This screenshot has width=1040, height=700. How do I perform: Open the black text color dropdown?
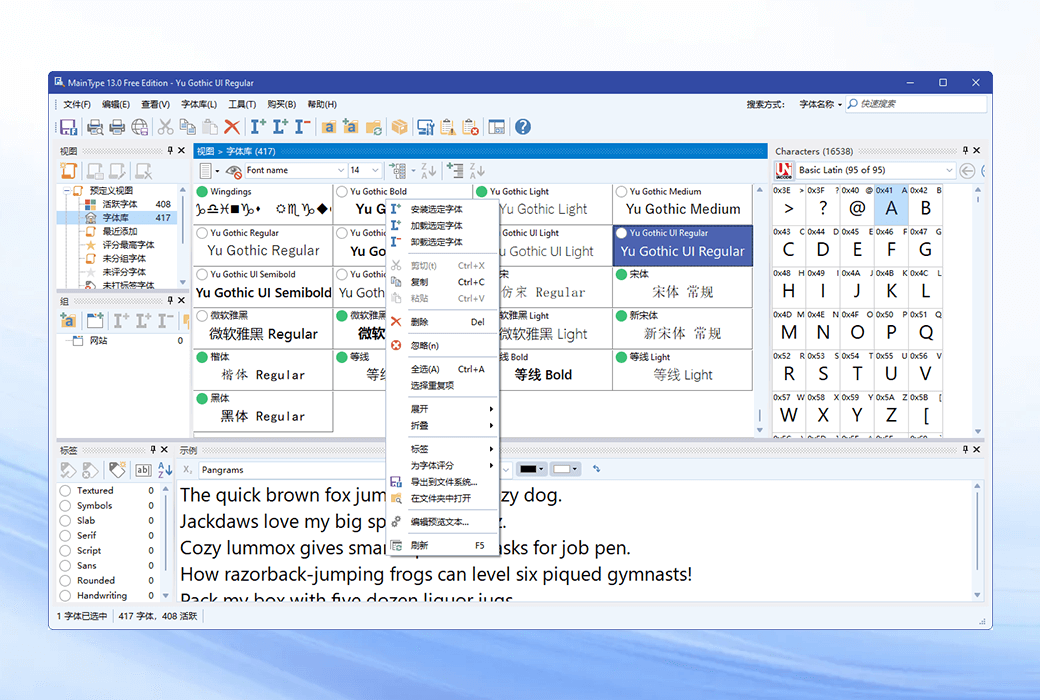542,469
